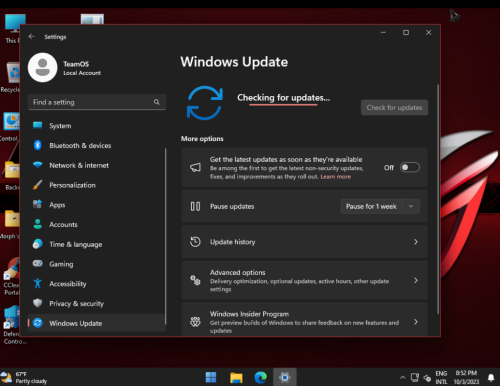The height and width of the screenshot is (386, 500).
Task: Open the Learn more link
Action: click(335, 177)
